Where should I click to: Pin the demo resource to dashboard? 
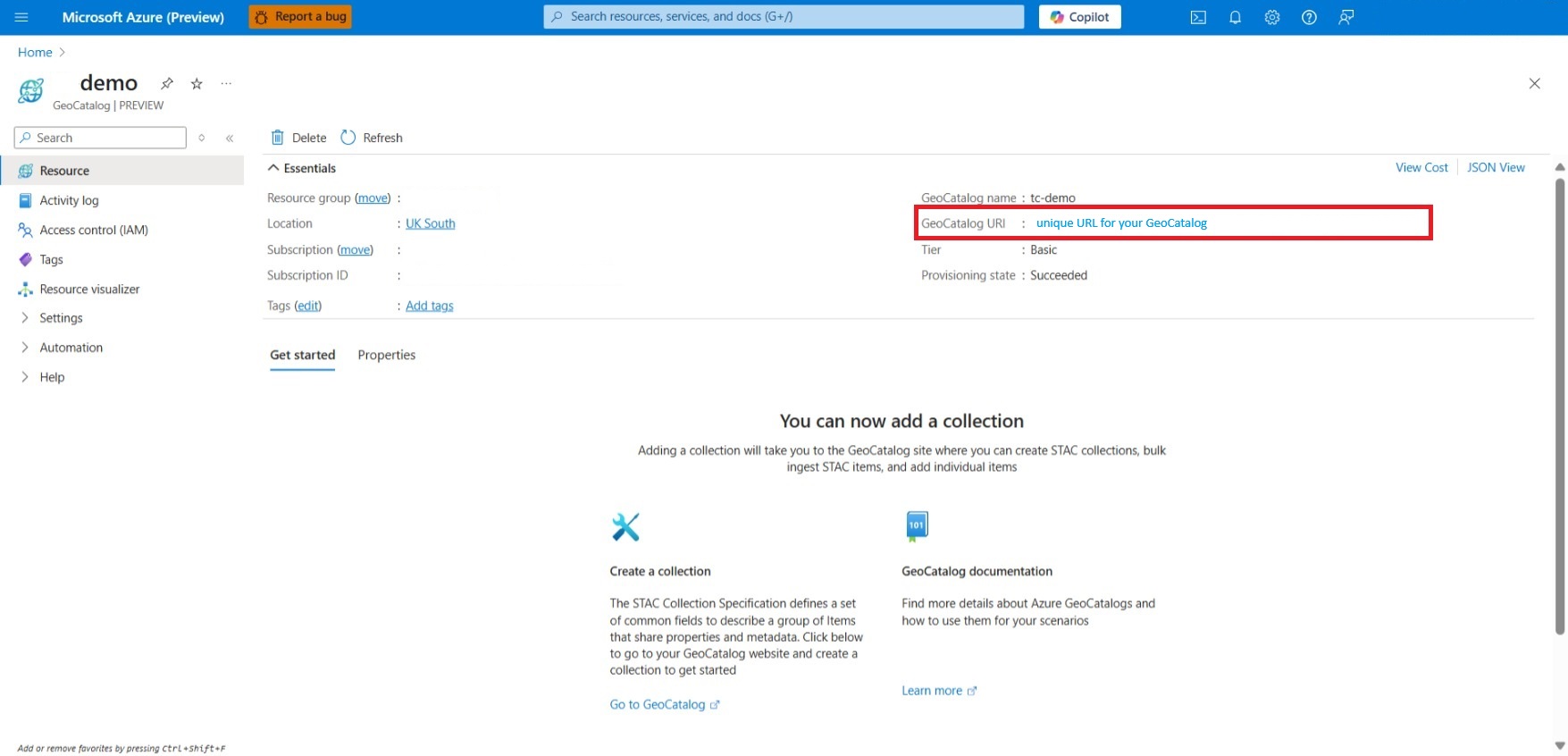pyautogui.click(x=167, y=83)
